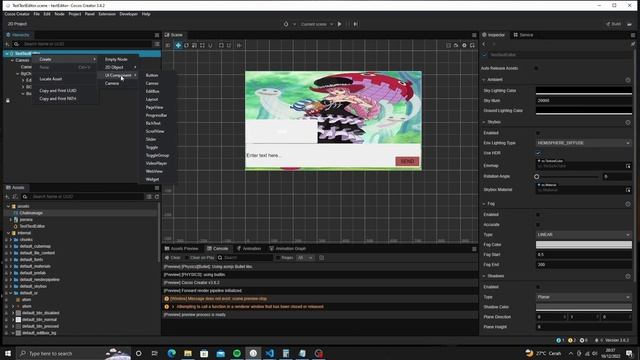Open the Hierarchy panel menu icon
Image resolution: width=640 pixels, height=360 pixels.
(157, 35)
